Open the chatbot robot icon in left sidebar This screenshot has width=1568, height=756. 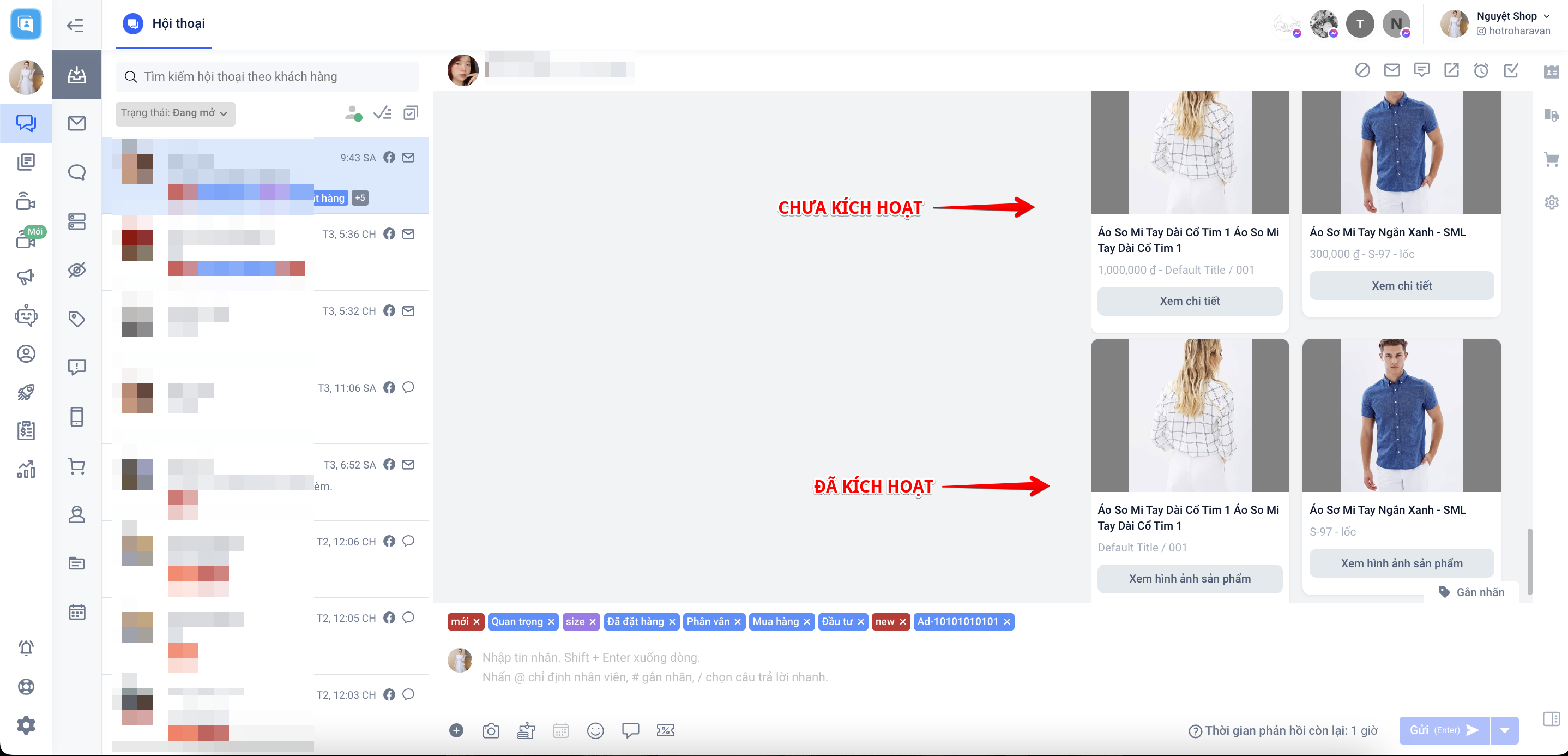click(26, 316)
